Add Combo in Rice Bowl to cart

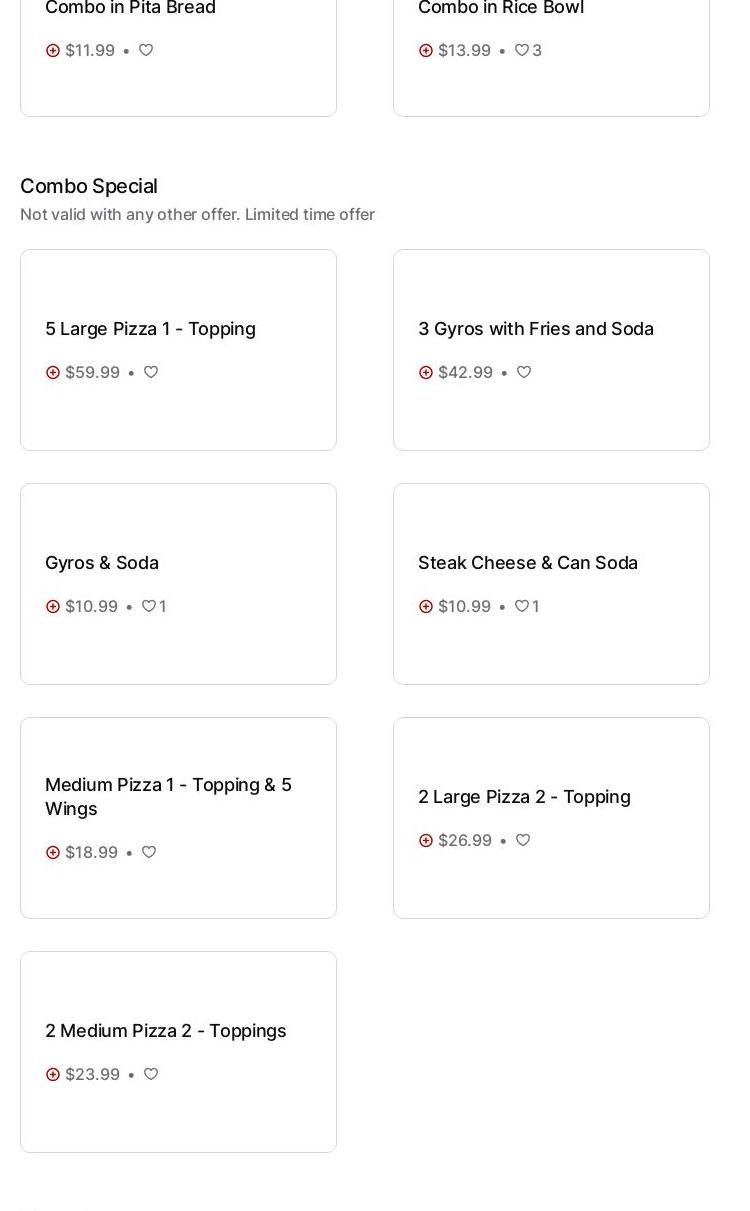pos(426,50)
